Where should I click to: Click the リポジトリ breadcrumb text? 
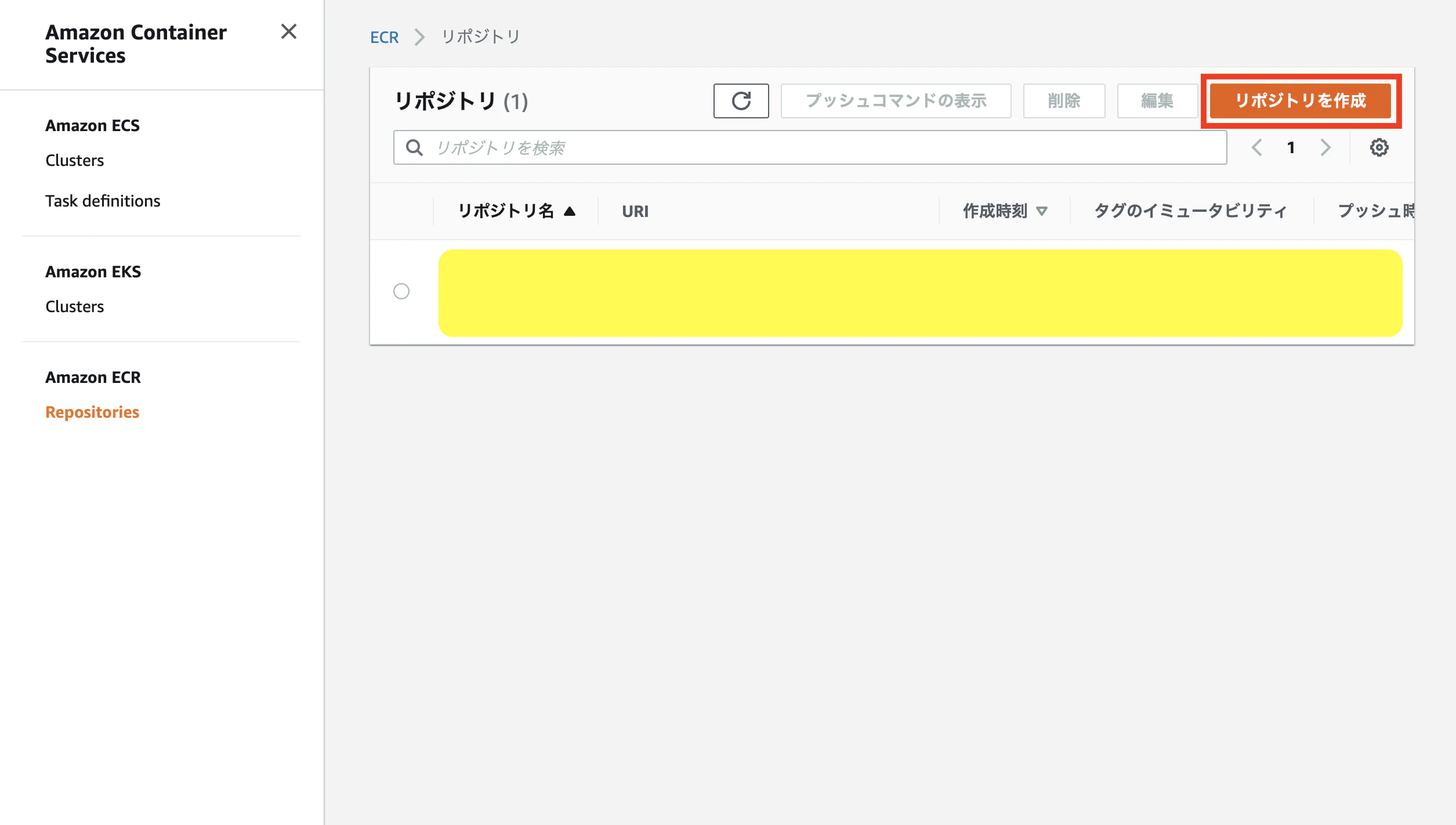481,37
